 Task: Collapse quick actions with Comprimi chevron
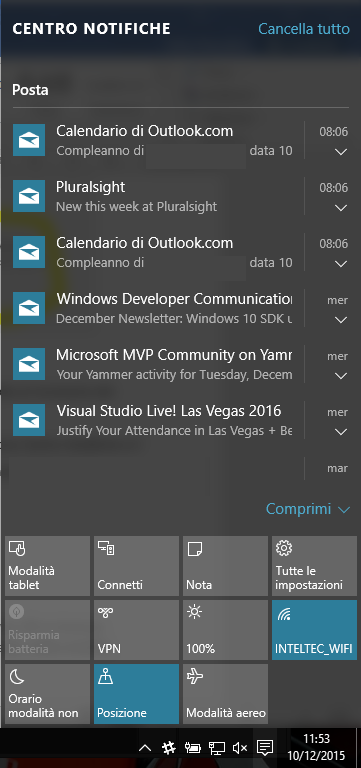344,510
